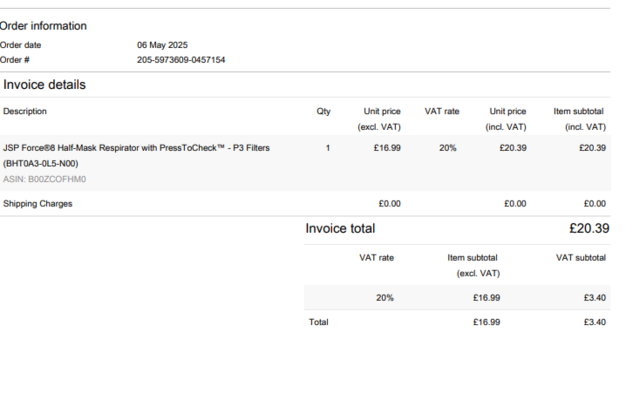Screen dimensions: 626x400
Task: Select the Total row label in VAT summary
Action: 318,322
